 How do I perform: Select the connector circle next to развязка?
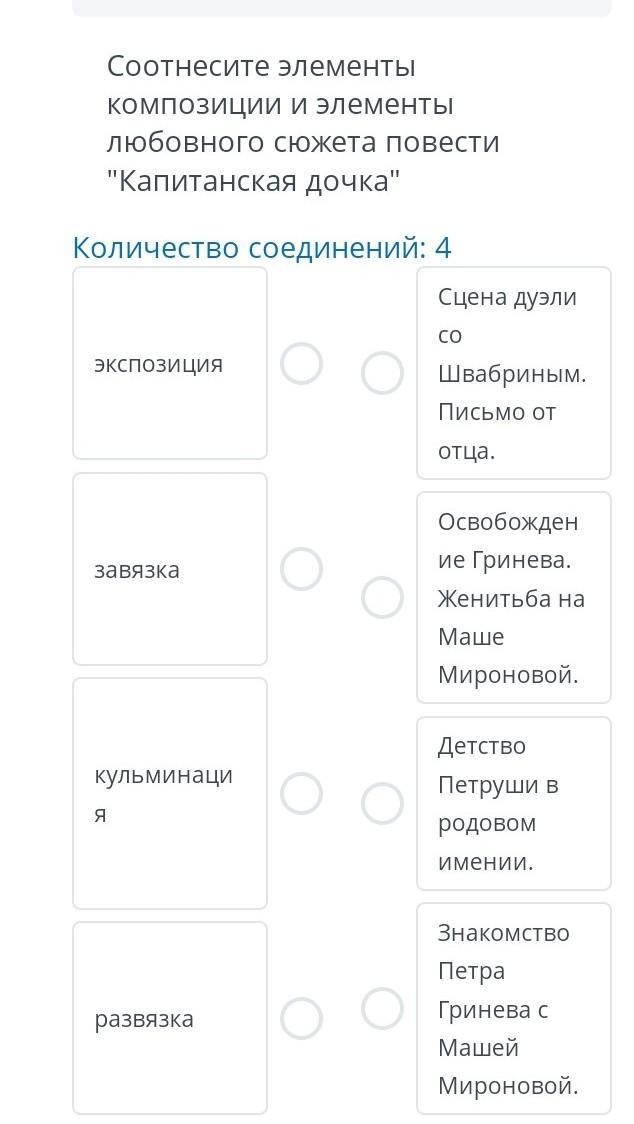[301, 1018]
